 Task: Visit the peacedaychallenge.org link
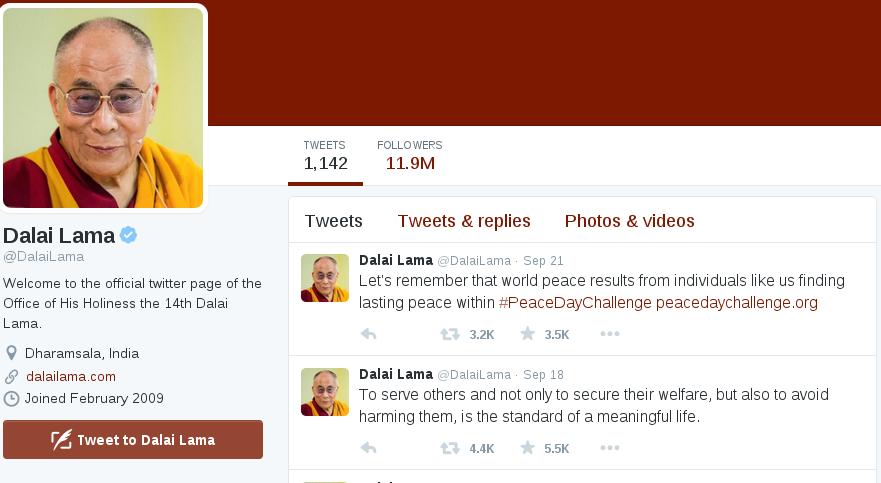tap(737, 303)
